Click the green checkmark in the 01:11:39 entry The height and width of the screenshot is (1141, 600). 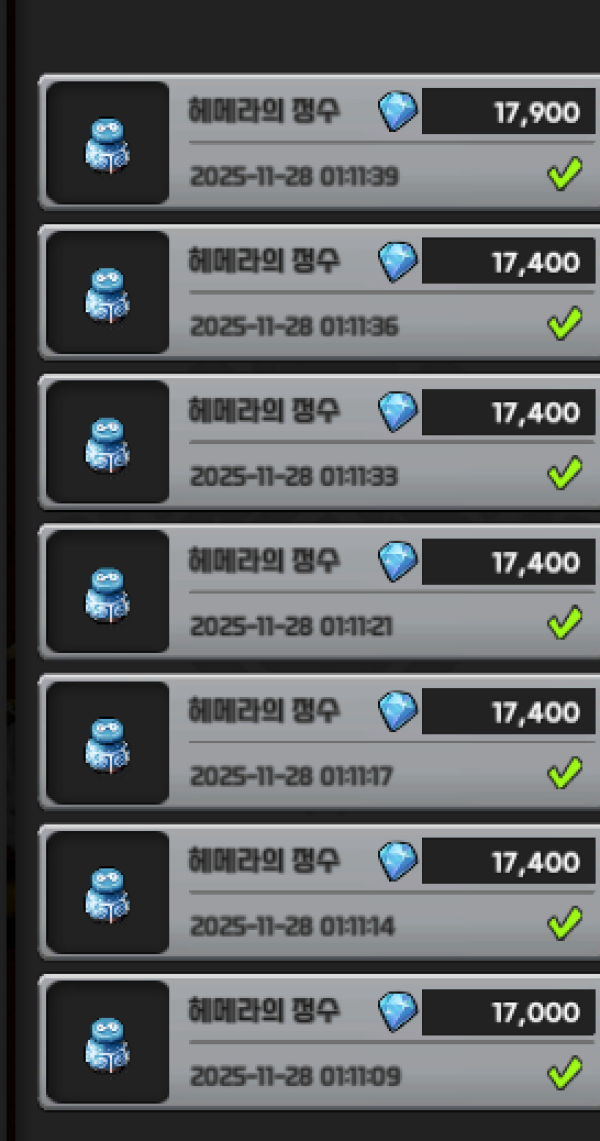(565, 176)
